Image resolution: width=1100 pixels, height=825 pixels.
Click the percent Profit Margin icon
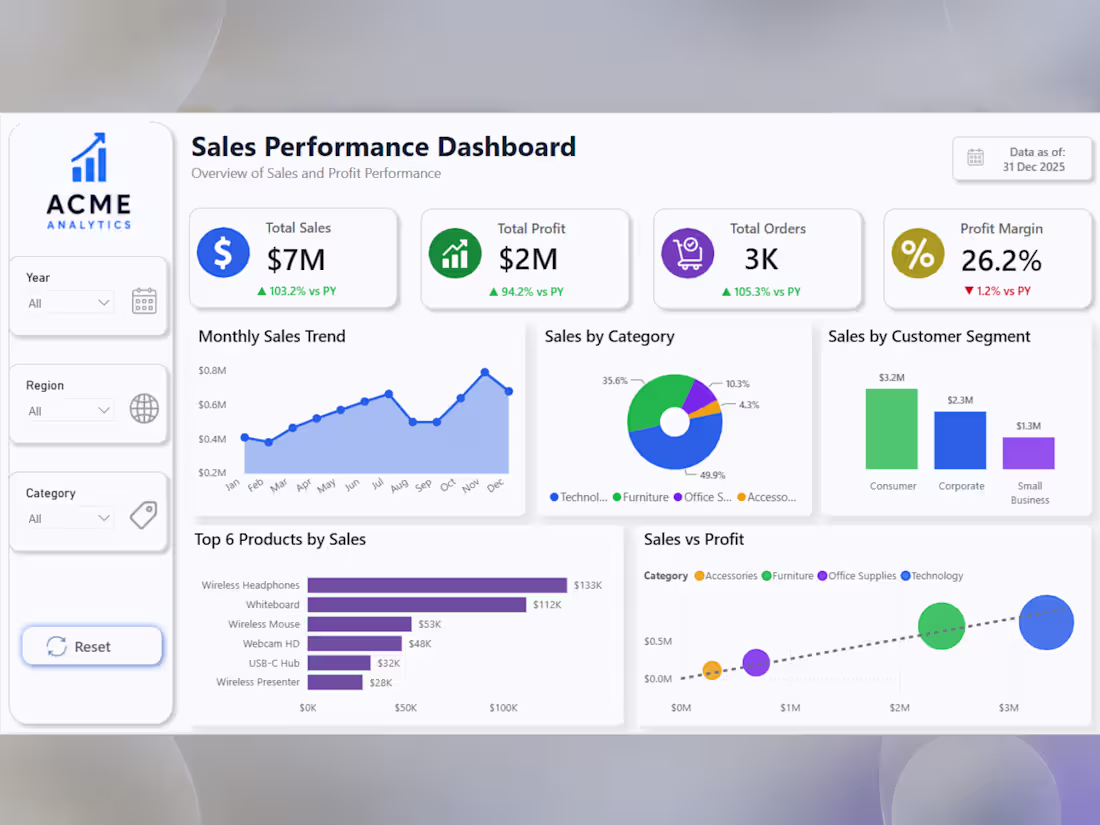918,253
